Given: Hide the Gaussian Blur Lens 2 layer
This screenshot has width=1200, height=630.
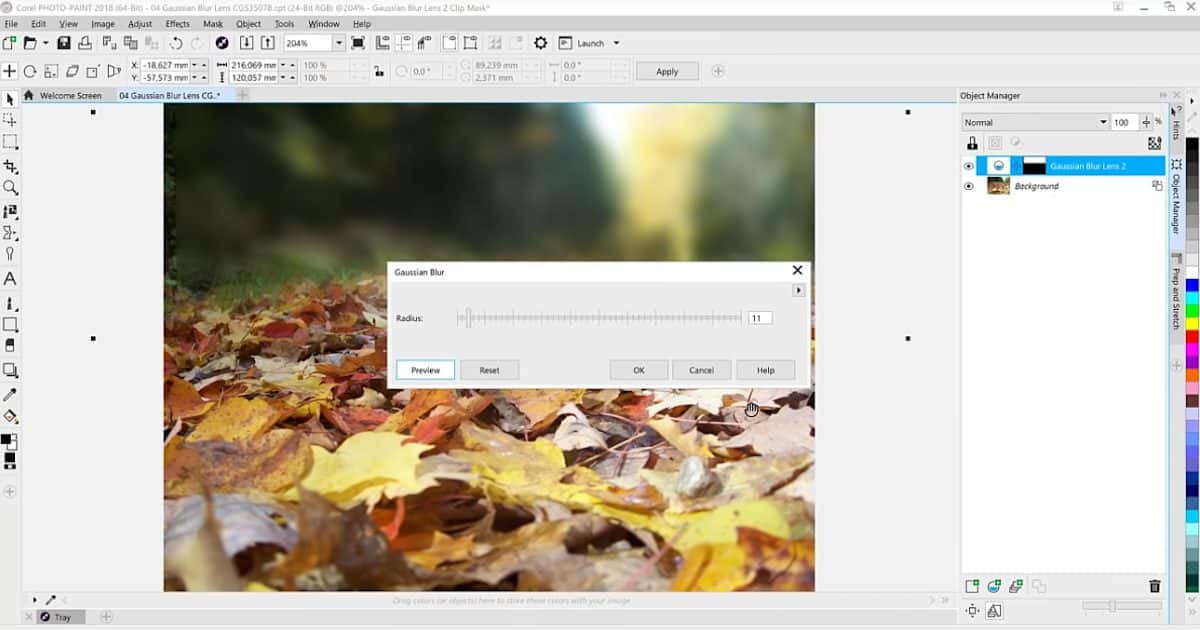Looking at the screenshot, I should pyautogui.click(x=968, y=166).
